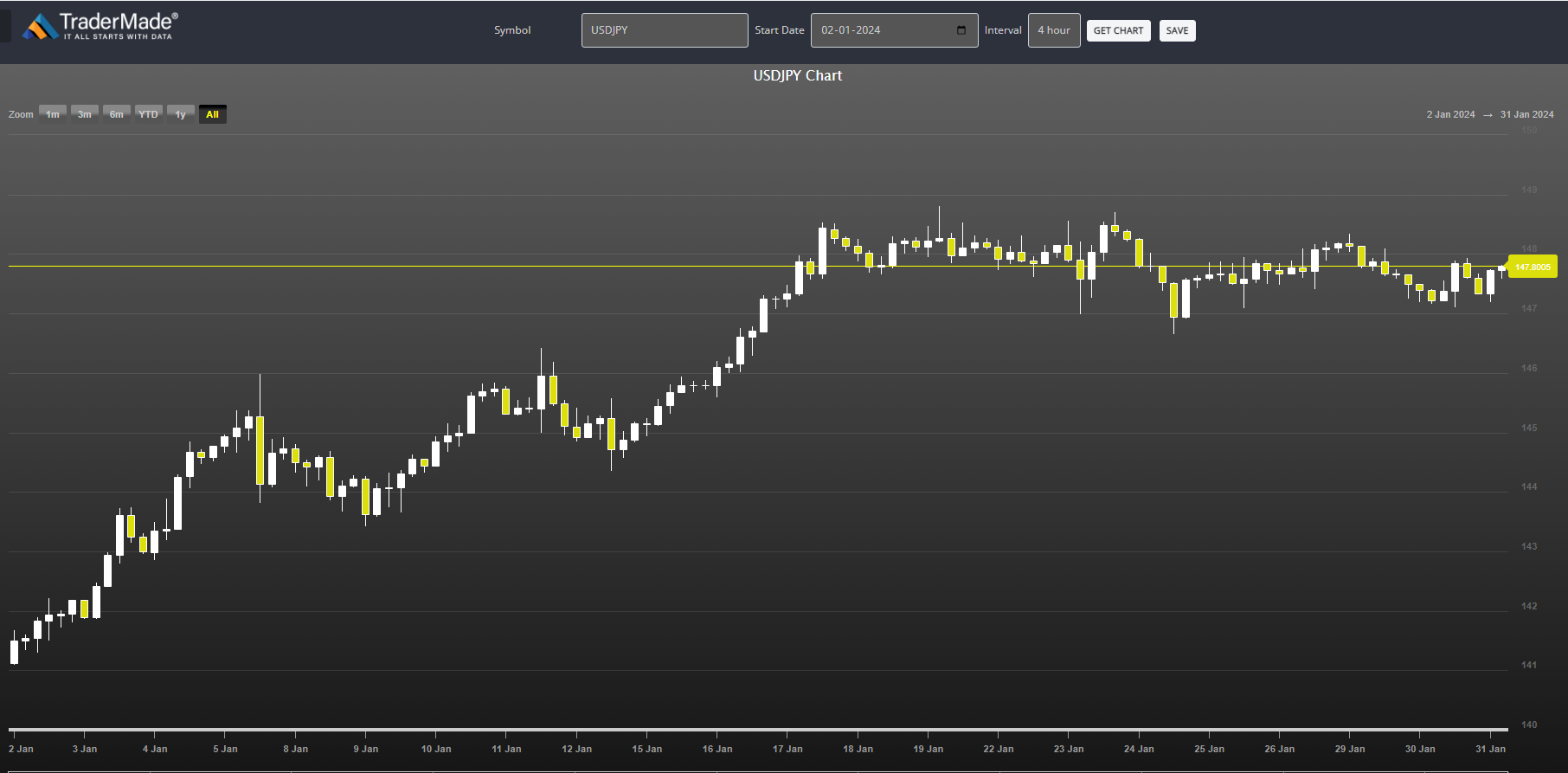
Task: Click the Symbol field label
Action: click(512, 30)
